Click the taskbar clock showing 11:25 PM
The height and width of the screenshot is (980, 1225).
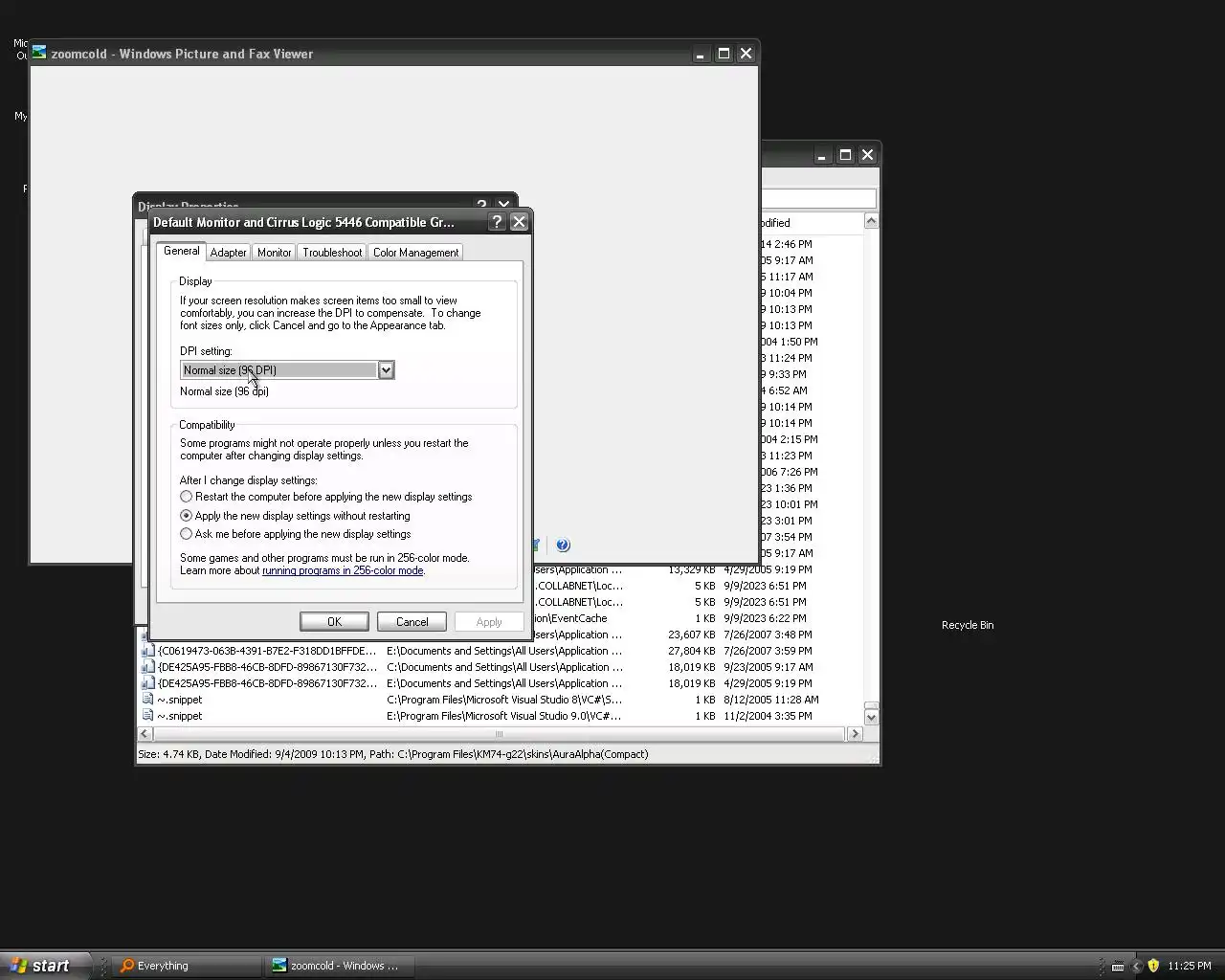pos(1189,966)
